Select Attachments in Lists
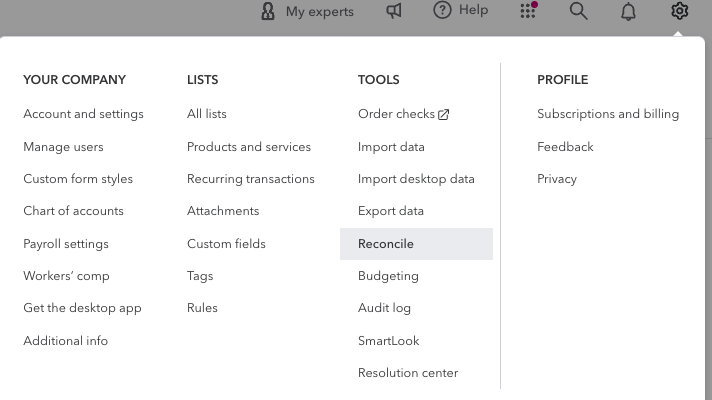The image size is (712, 400). pyautogui.click(x=223, y=211)
